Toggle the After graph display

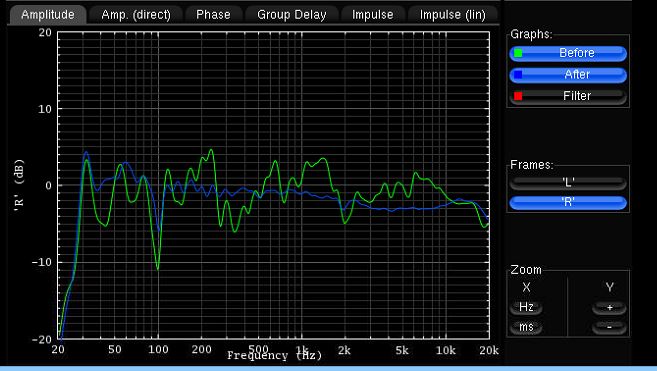coord(568,75)
